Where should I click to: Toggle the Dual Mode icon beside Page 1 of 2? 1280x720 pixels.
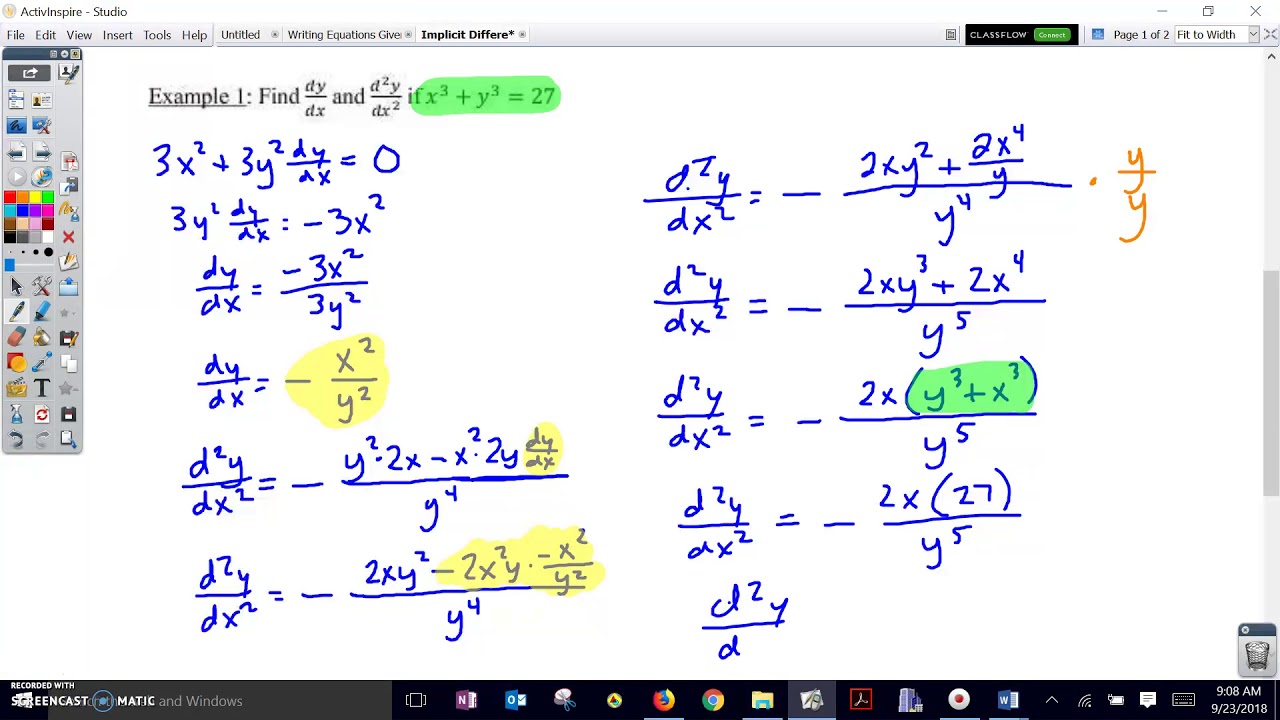click(x=1097, y=35)
